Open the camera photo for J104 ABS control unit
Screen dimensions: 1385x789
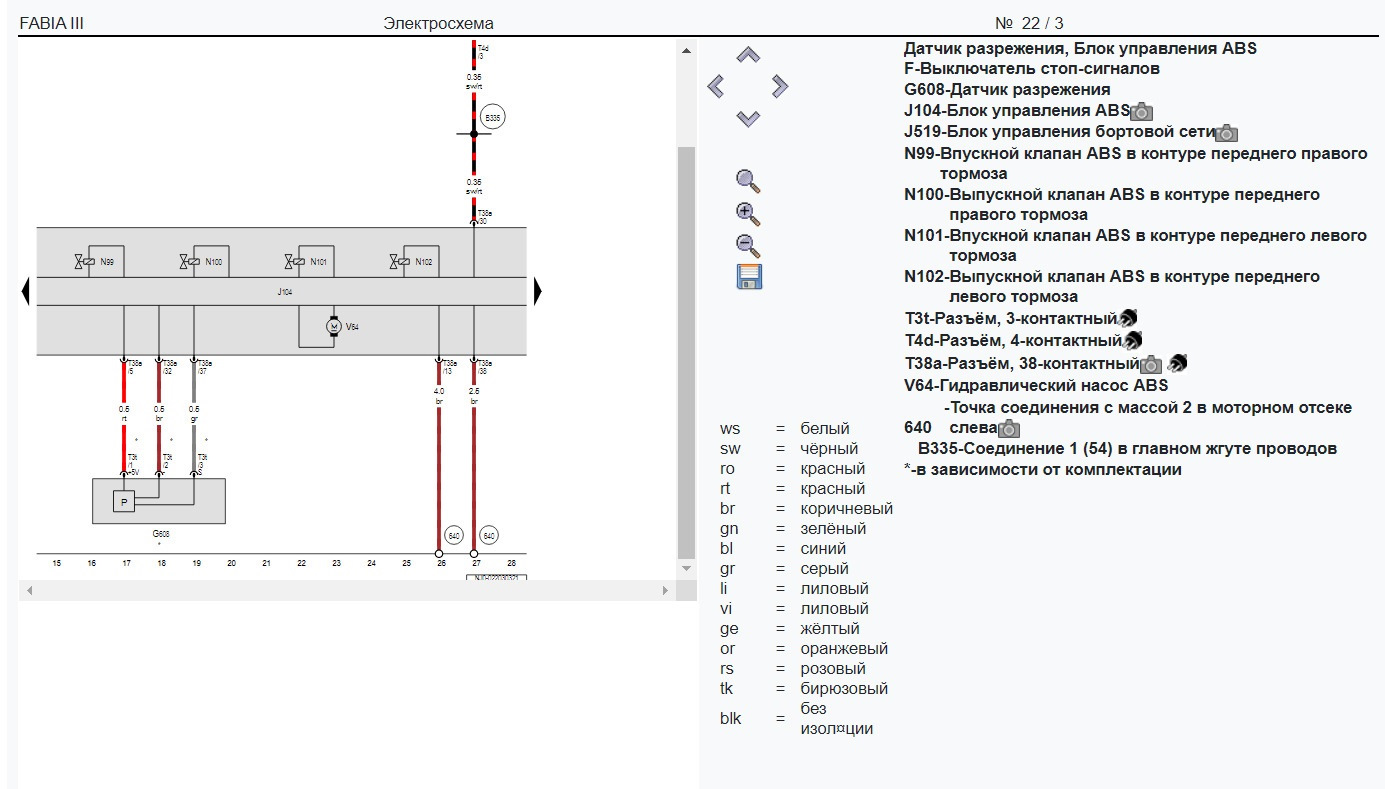(x=1141, y=112)
